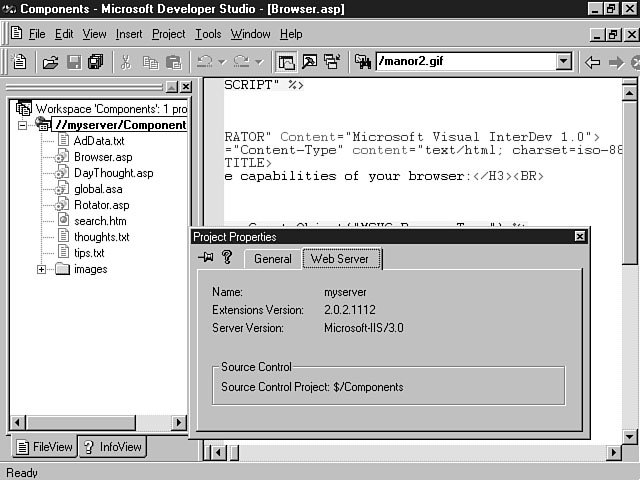Click the Back arrow in toolbar
This screenshot has width=640, height=480.
(x=592, y=62)
